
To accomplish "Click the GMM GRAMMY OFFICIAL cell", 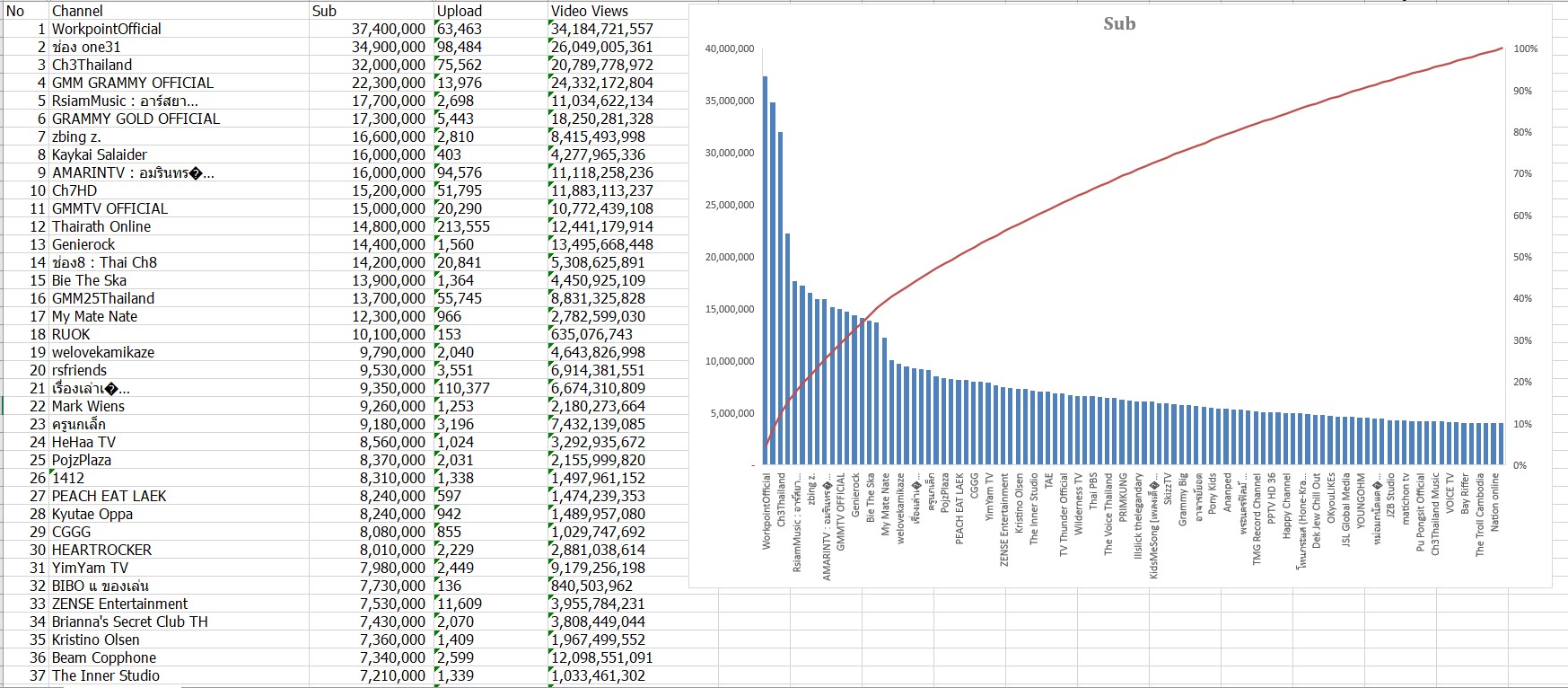I will [179, 83].
